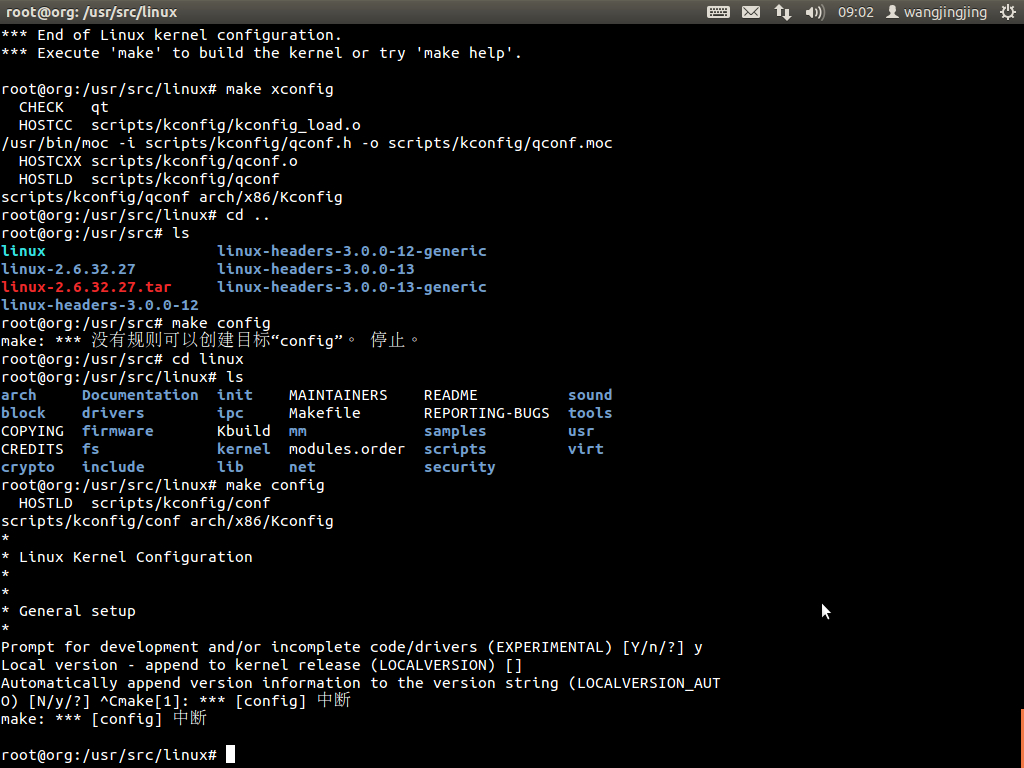The image size is (1024, 768).
Task: Click the terminal cursor at last prompt
Action: coord(230,754)
